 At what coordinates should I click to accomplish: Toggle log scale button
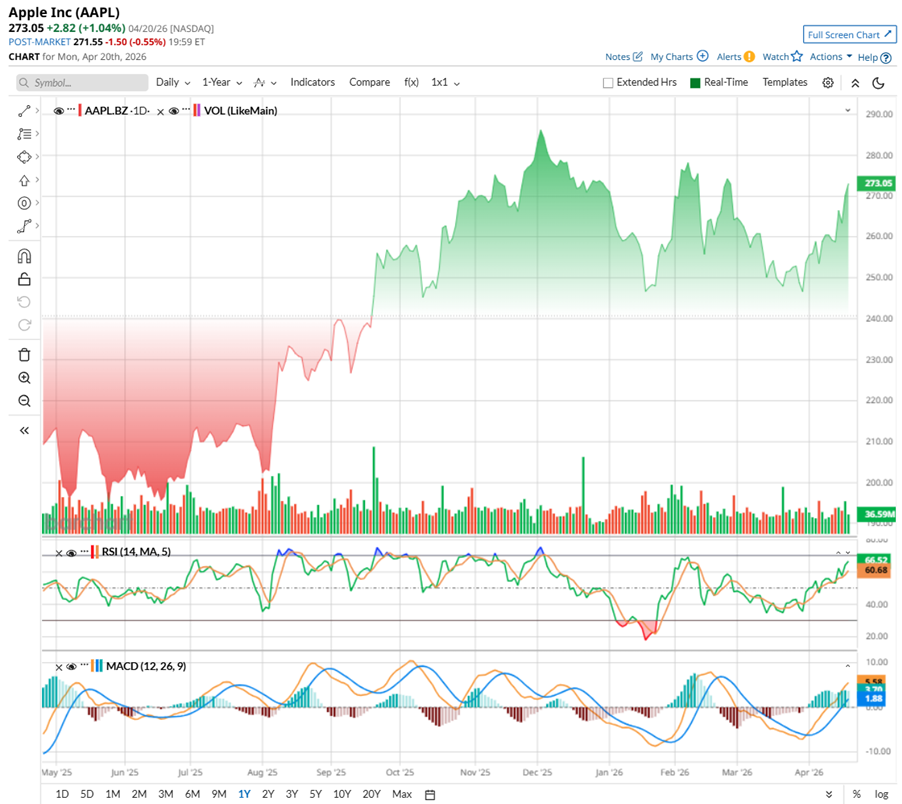coord(882,794)
